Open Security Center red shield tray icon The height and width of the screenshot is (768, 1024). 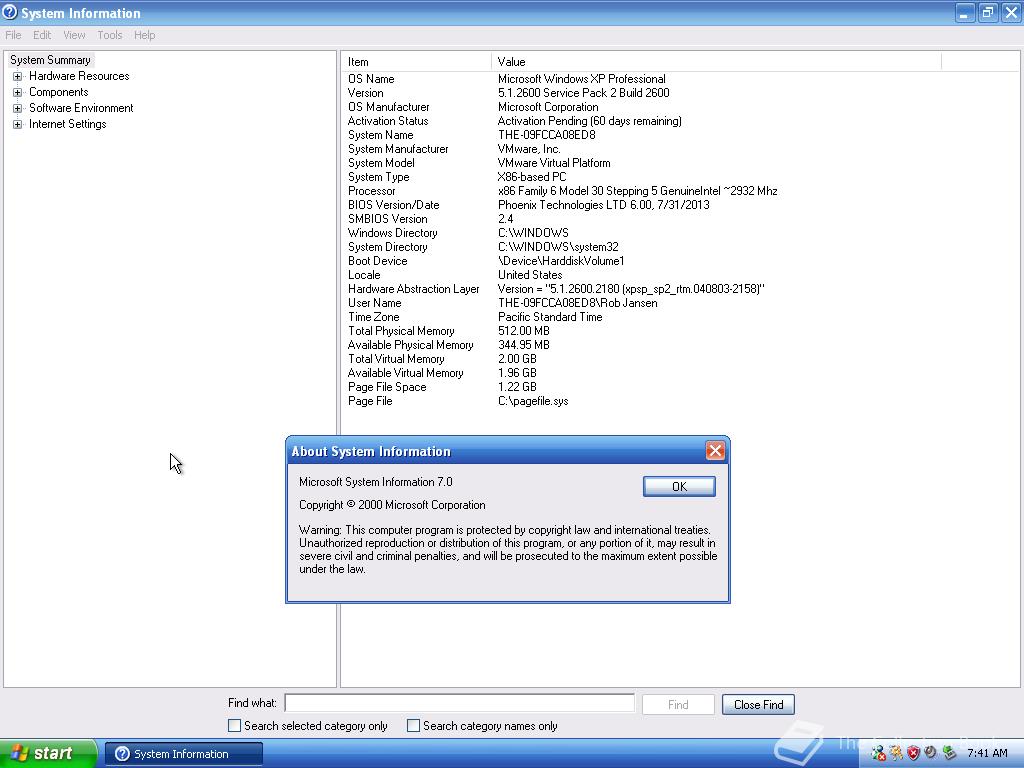coord(914,754)
